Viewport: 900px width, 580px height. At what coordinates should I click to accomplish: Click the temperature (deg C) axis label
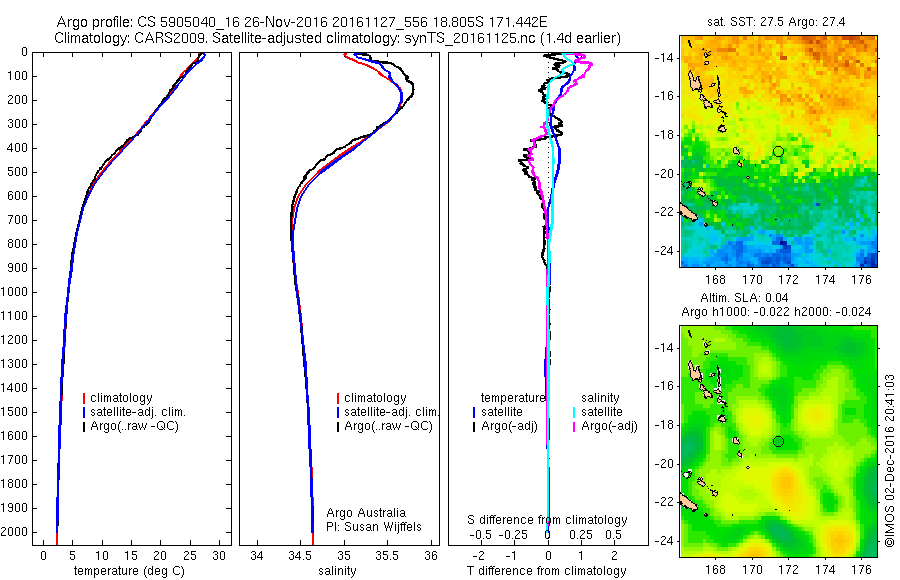pos(129,570)
